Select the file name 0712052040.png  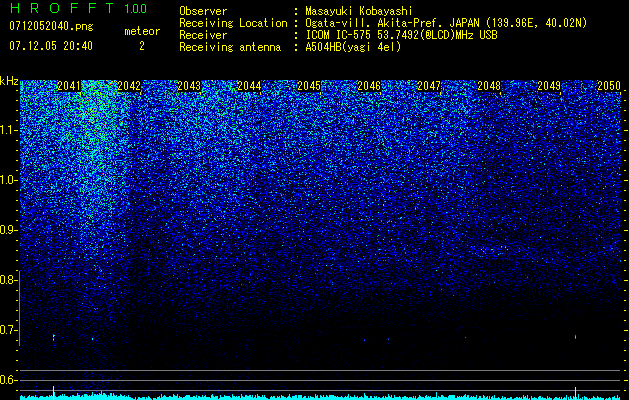pyautogui.click(x=51, y=27)
